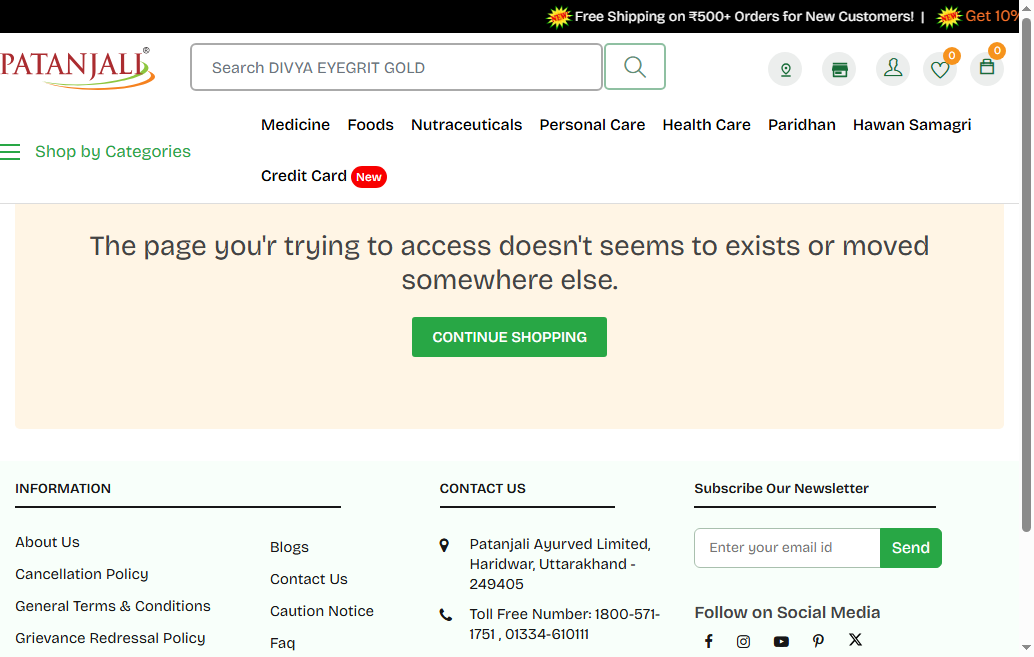Open the Nutraceuticals menu
Viewport: 1034px width, 657px height.
coord(466,125)
